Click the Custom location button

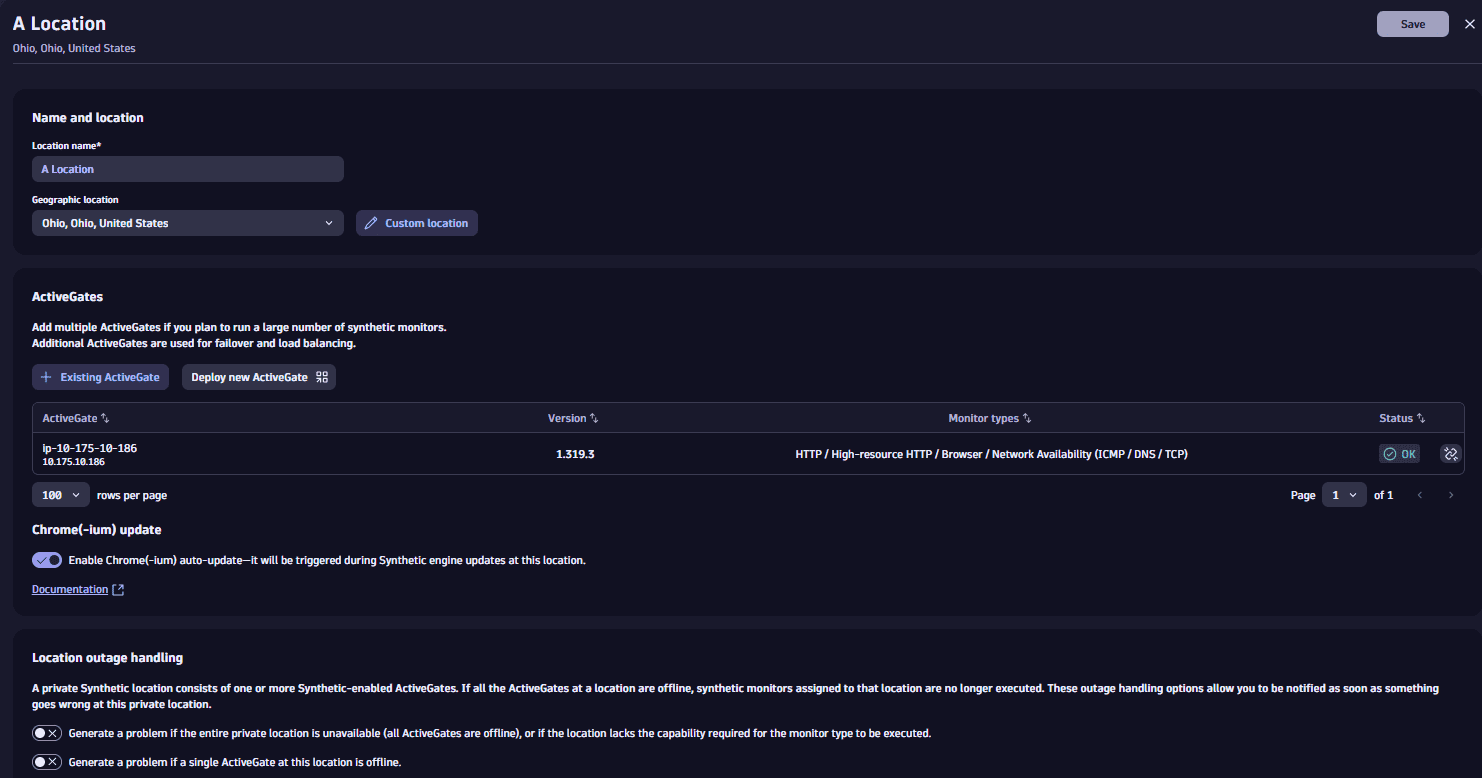pos(416,223)
